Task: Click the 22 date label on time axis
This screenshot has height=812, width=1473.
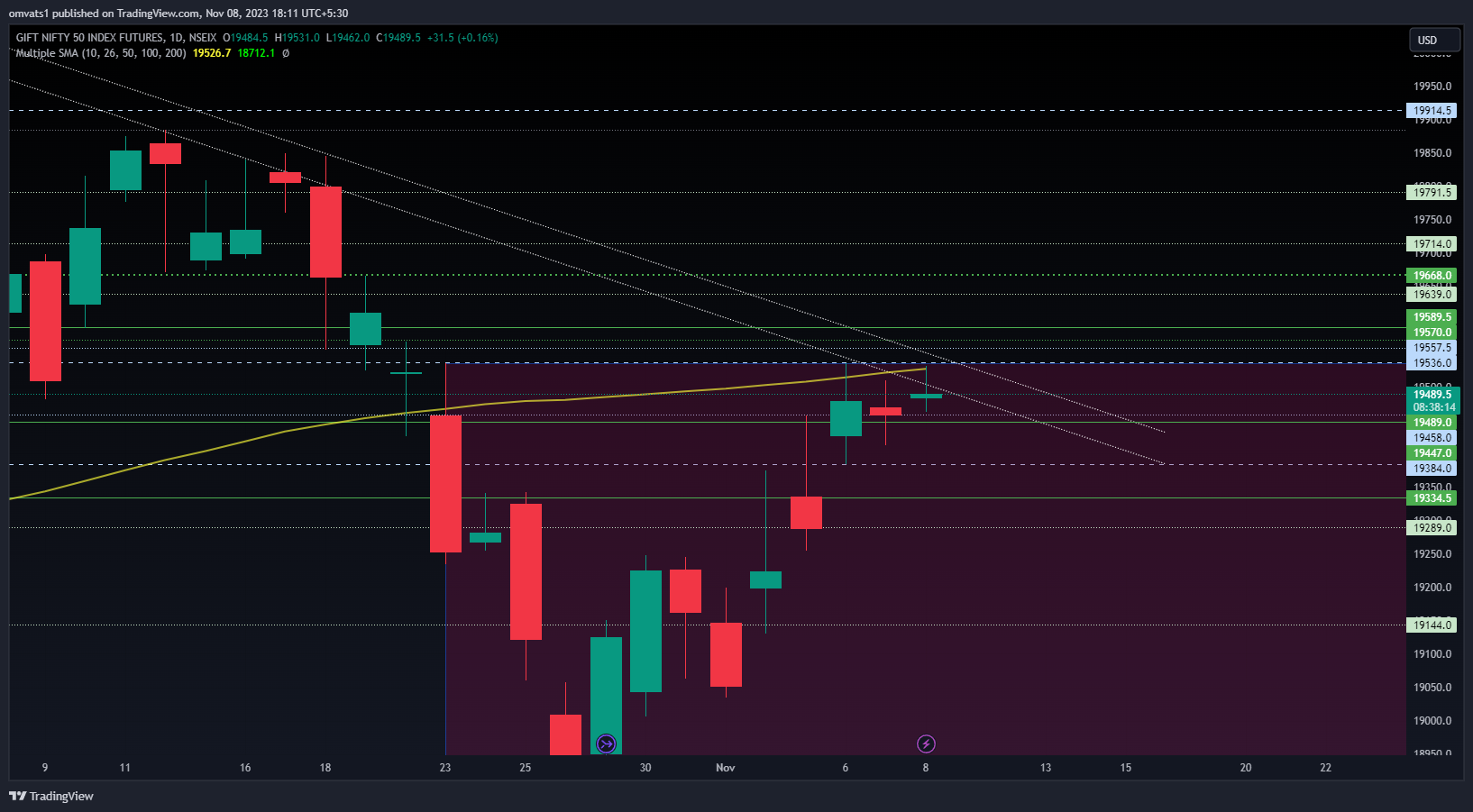Action: click(1326, 768)
